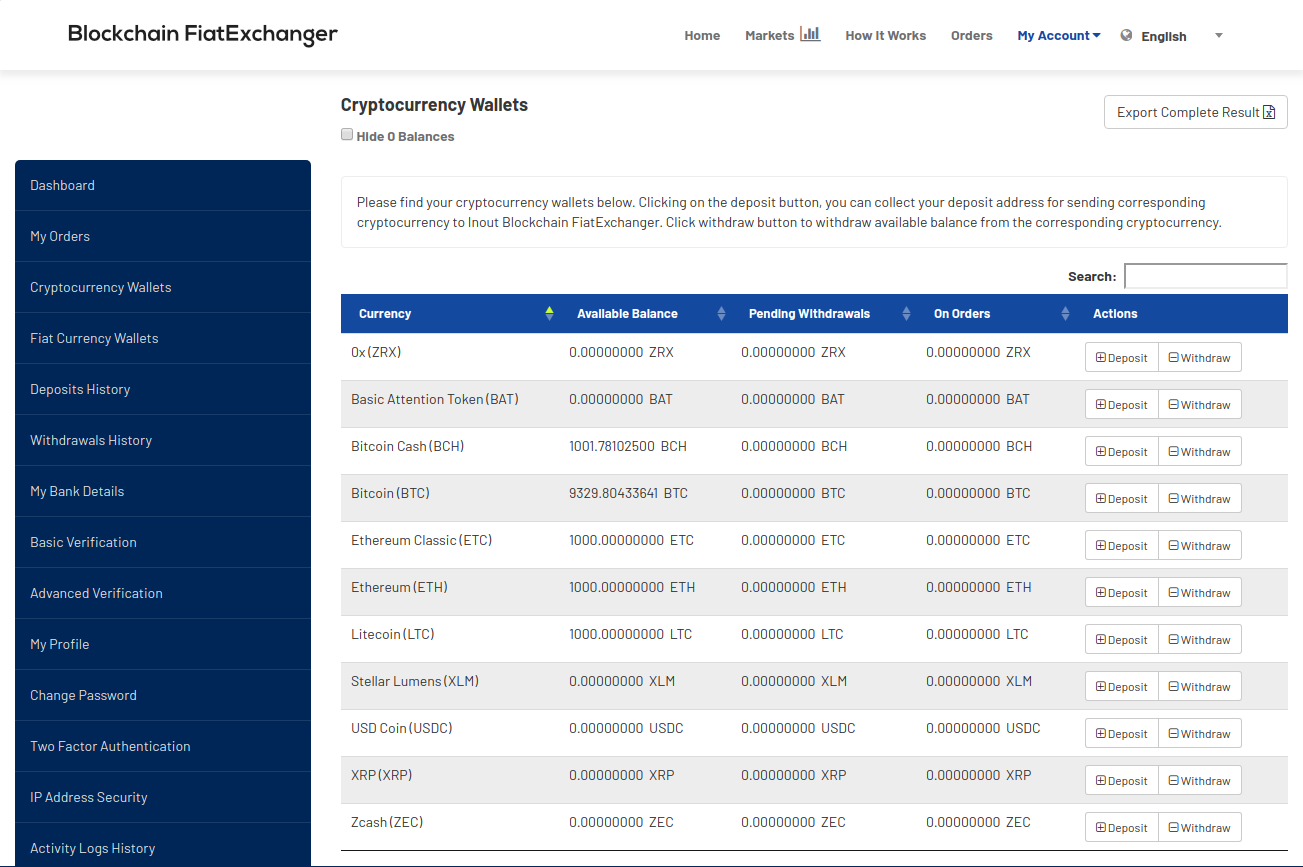Enable the Hide 0 Balances checkbox
The width and height of the screenshot is (1303, 867).
[x=347, y=133]
